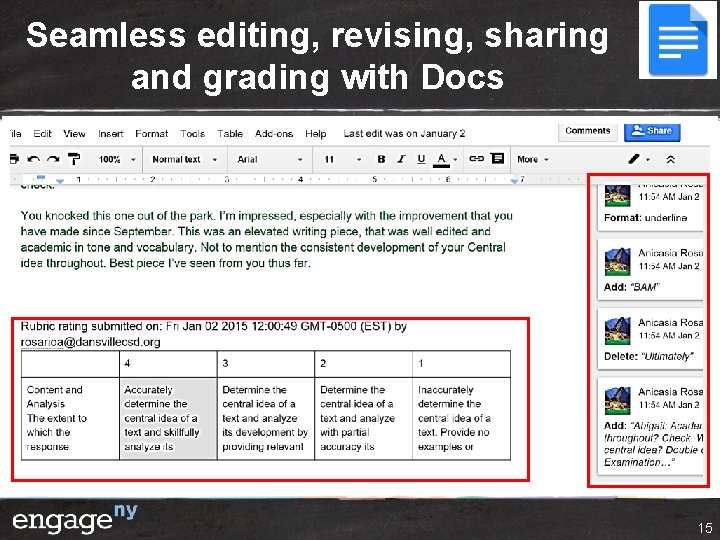Open the Normal text style dropdown

(x=185, y=159)
